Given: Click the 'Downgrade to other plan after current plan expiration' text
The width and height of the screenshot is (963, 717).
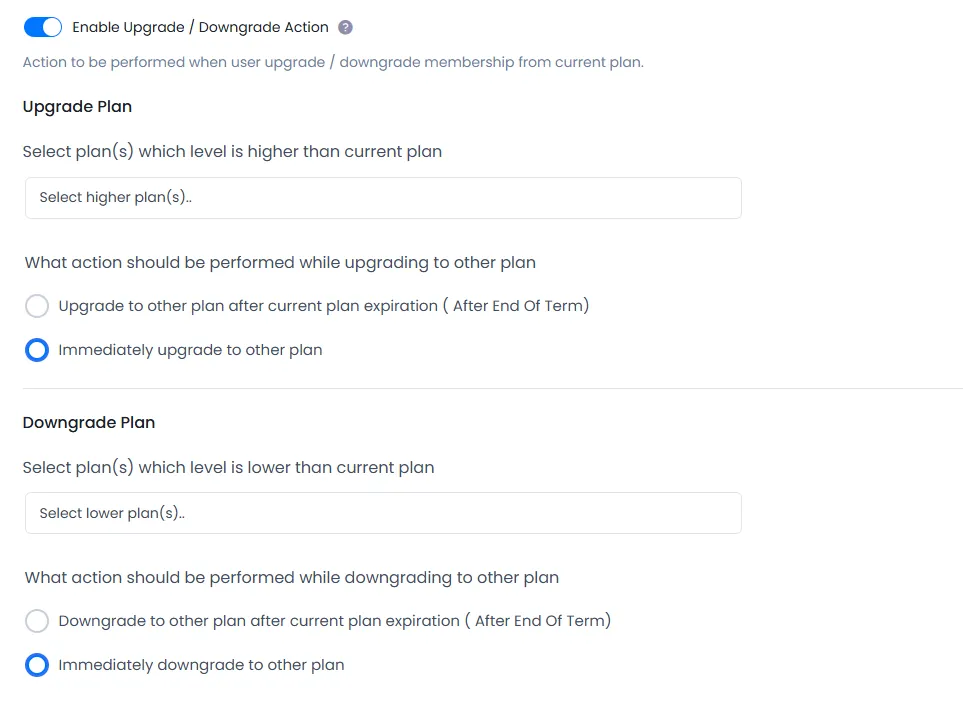Looking at the screenshot, I should [334, 621].
